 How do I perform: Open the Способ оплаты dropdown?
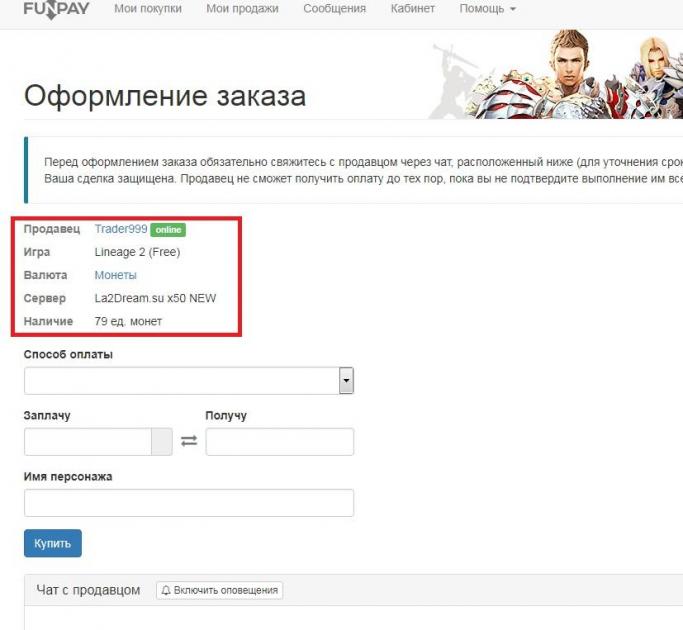[189, 380]
